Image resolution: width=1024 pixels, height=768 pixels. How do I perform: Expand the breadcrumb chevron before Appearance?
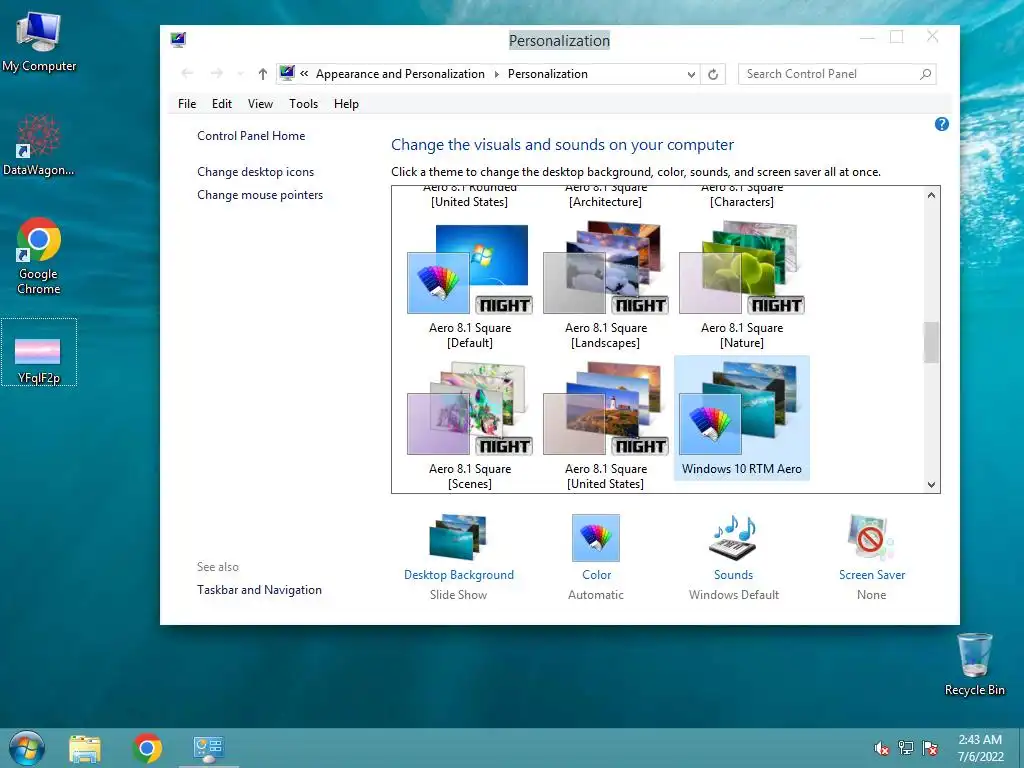tap(304, 74)
